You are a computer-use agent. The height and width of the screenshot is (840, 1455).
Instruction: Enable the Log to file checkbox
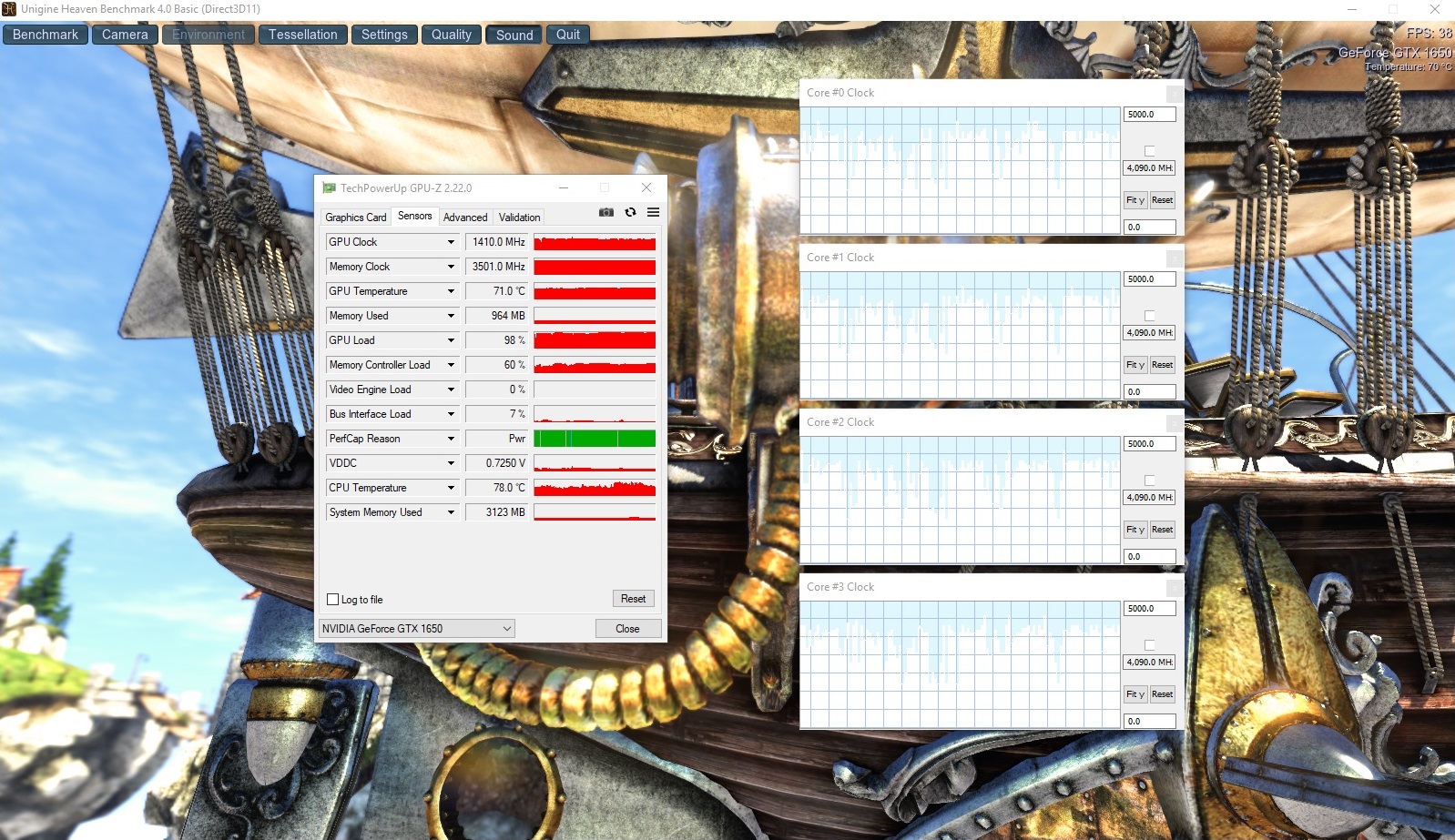point(333,600)
